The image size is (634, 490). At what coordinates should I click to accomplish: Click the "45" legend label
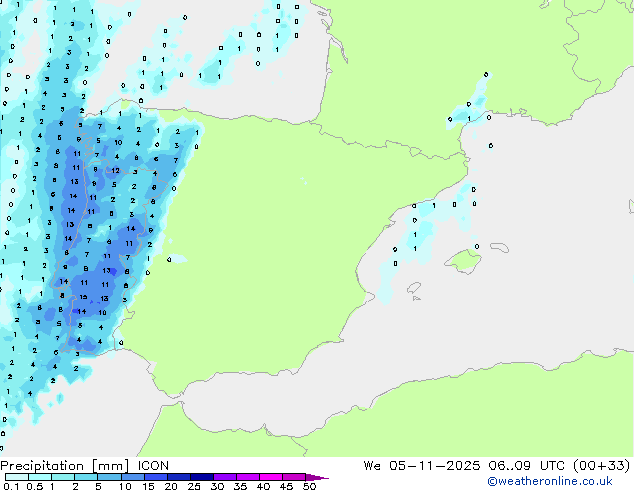pyautogui.click(x=286, y=486)
